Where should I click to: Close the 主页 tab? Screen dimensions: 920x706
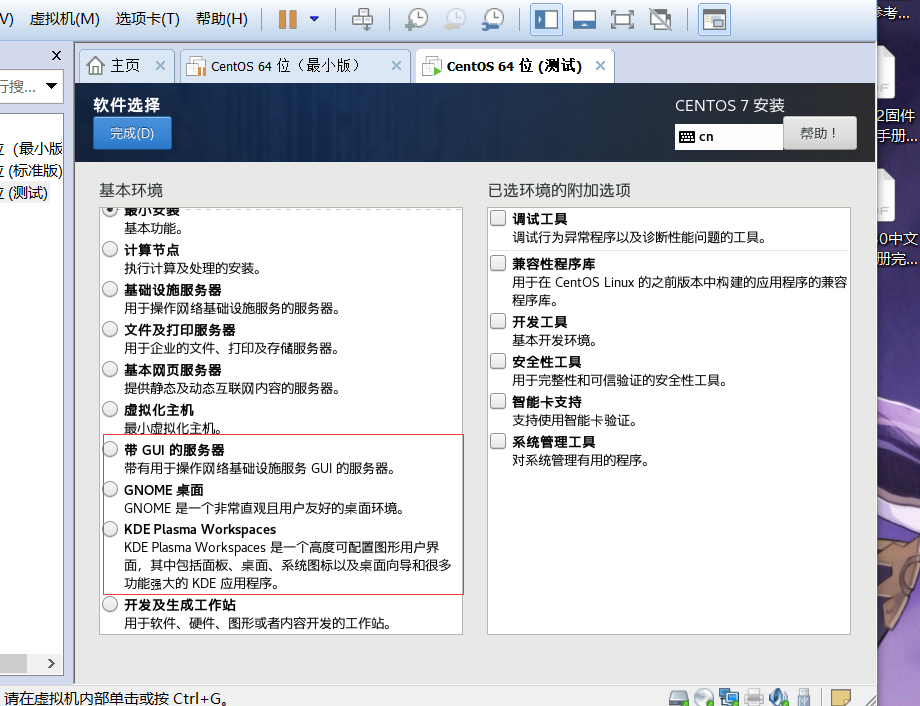coord(160,66)
